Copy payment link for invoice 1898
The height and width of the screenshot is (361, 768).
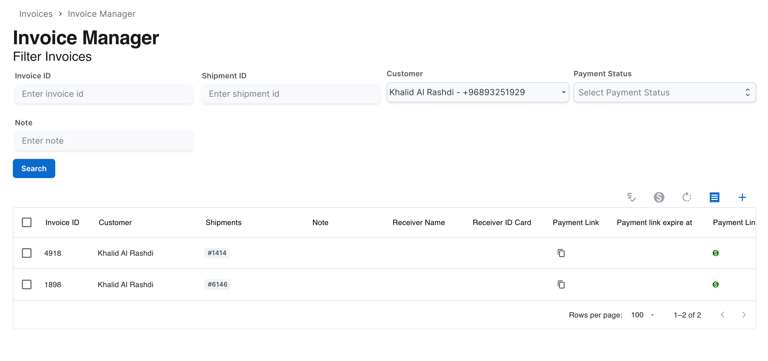561,285
